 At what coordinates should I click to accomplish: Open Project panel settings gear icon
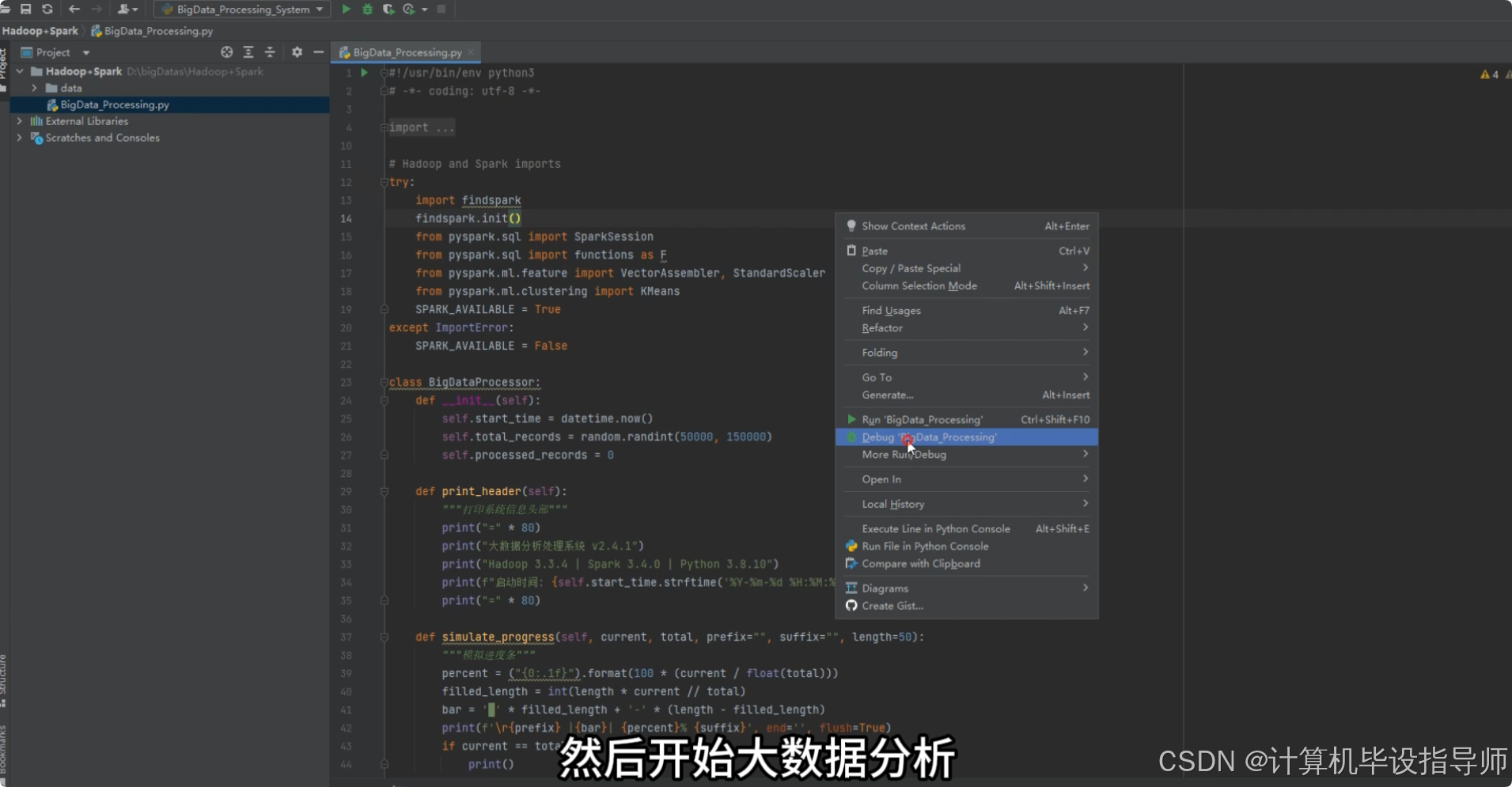coord(297,52)
